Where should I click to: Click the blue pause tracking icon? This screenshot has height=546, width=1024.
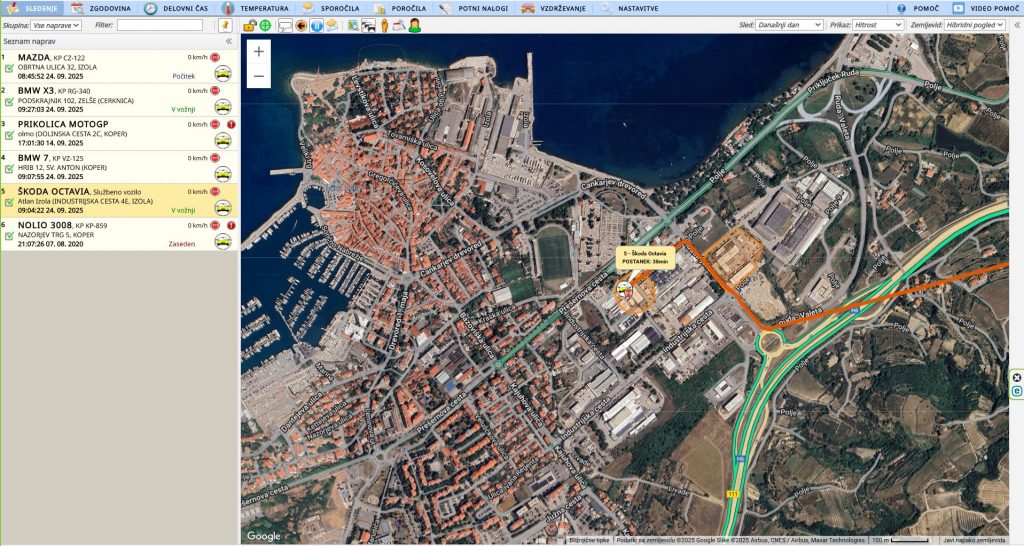pos(316,25)
